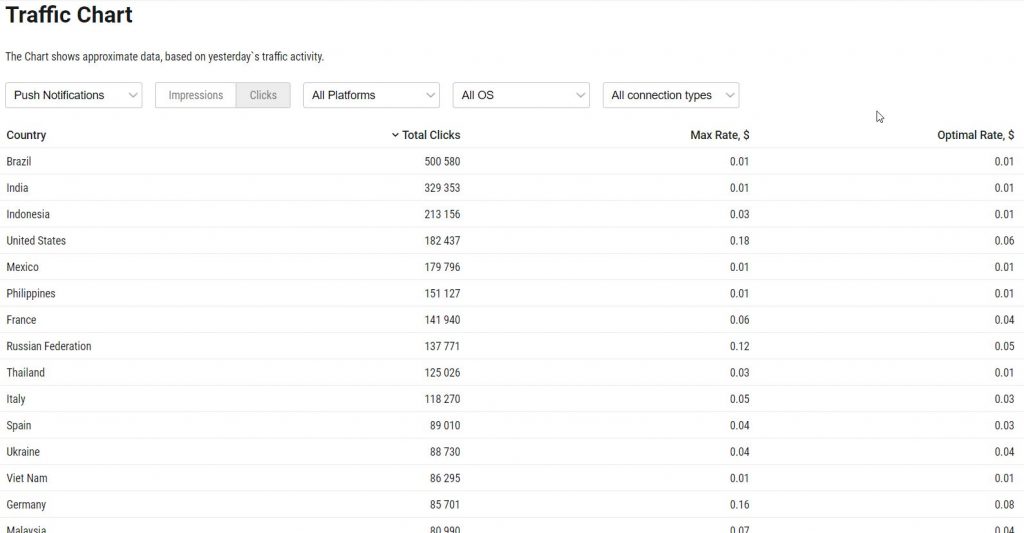This screenshot has width=1024, height=533.
Task: Select the United States row
Action: [x=36, y=241]
